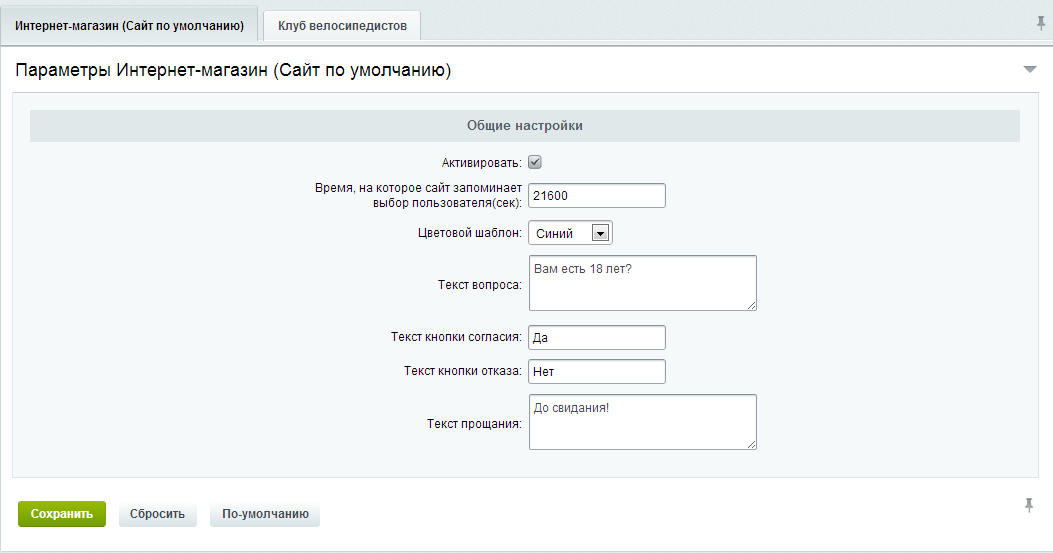Click the green Сохранить button

[62, 514]
